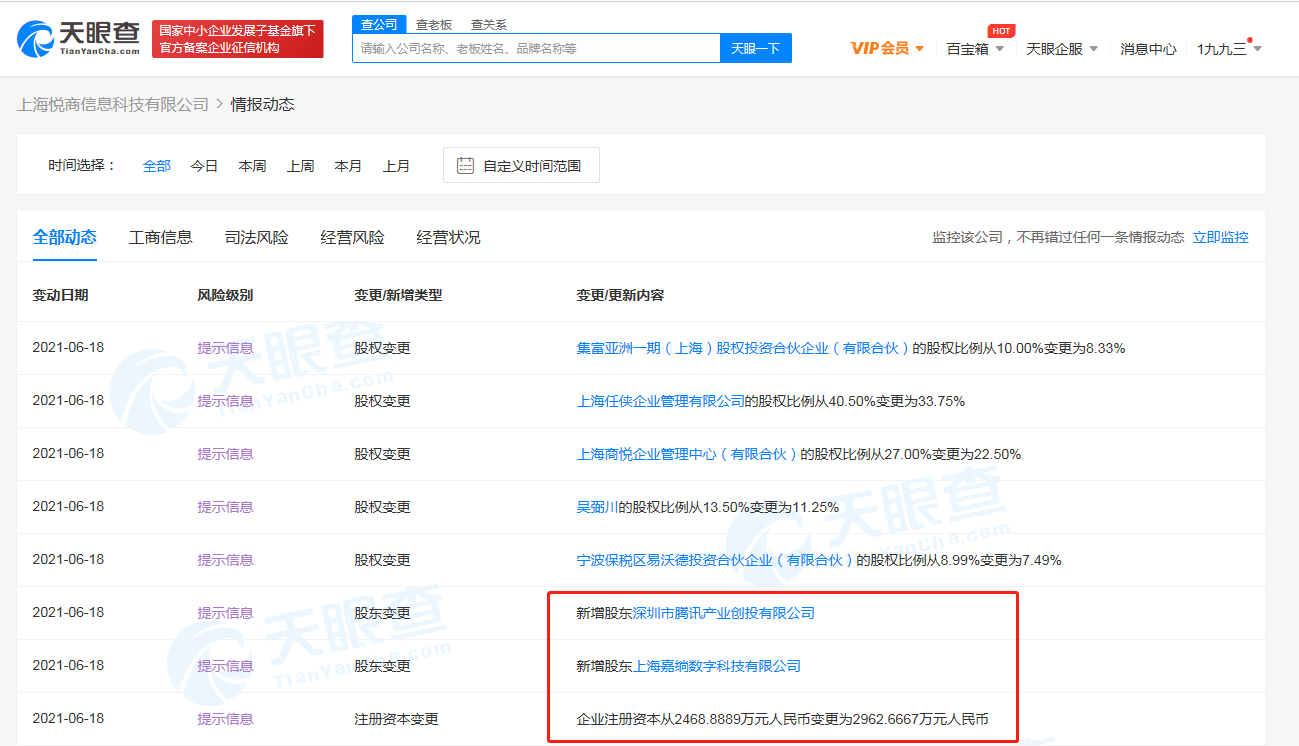Open the 工商信息 tab

point(161,237)
